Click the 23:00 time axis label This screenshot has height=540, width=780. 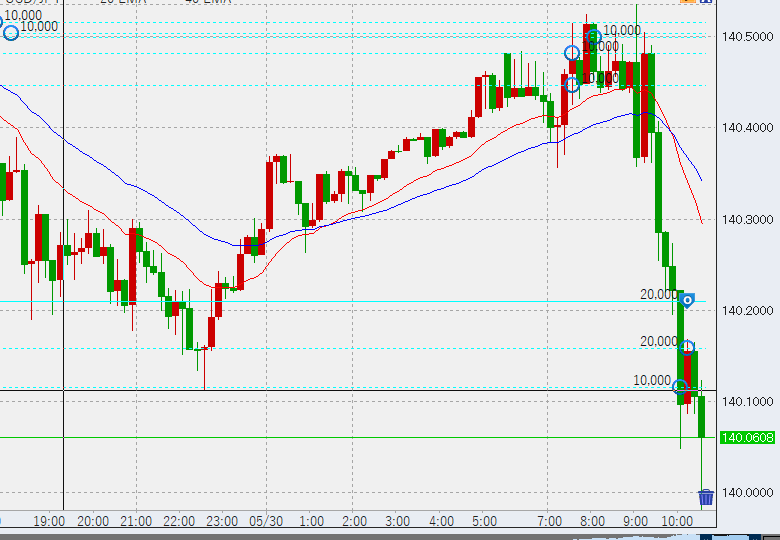pos(222,521)
